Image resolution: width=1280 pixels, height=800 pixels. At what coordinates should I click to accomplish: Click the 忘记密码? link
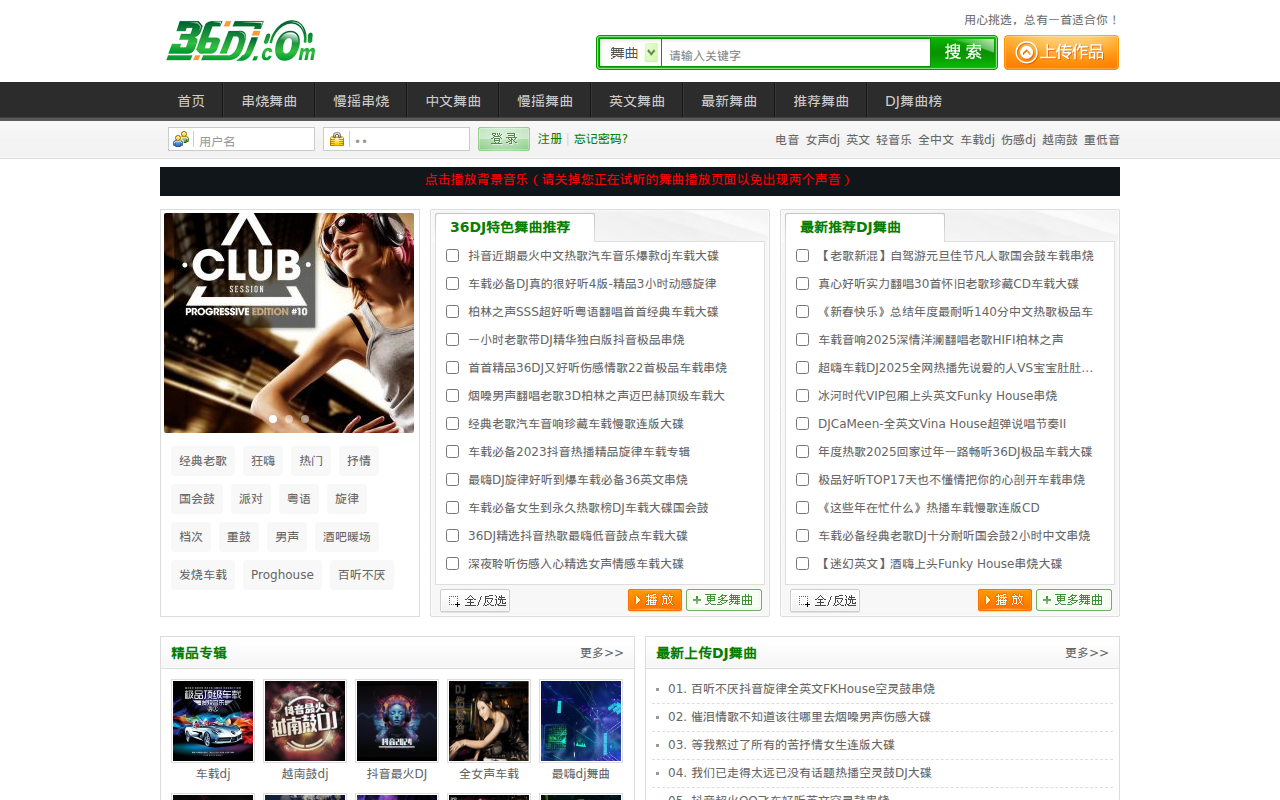[599, 139]
